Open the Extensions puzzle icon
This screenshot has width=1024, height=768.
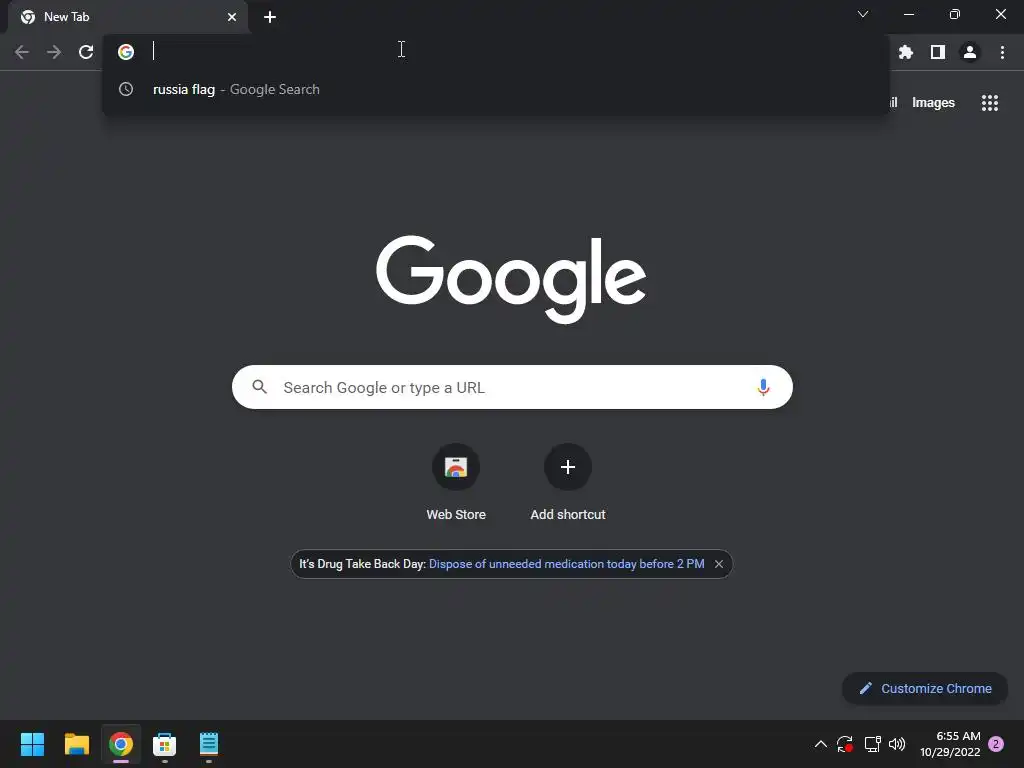pos(906,52)
